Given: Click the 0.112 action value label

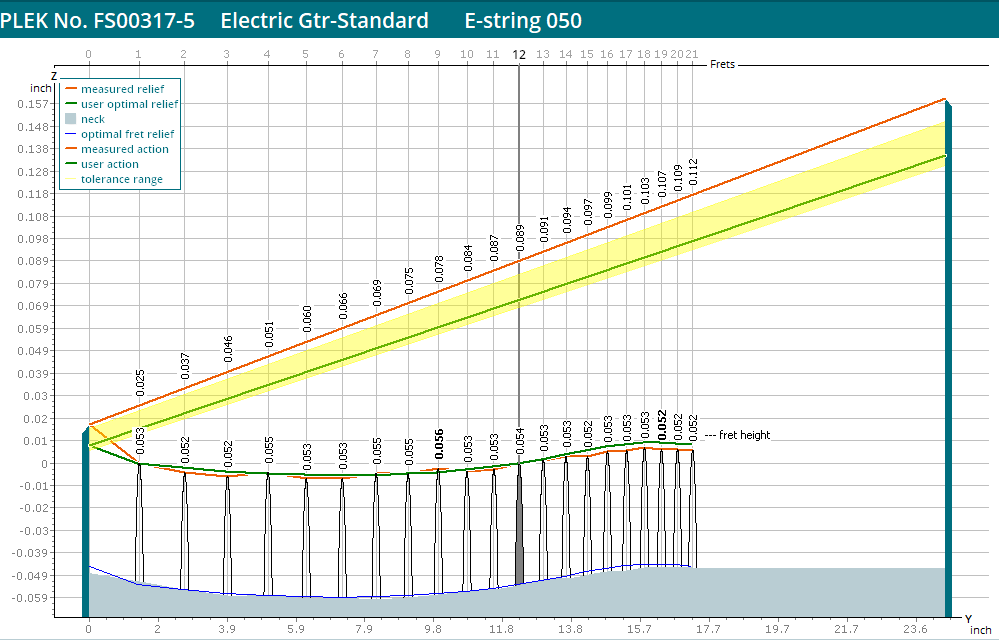Looking at the screenshot, I should 693,171.
